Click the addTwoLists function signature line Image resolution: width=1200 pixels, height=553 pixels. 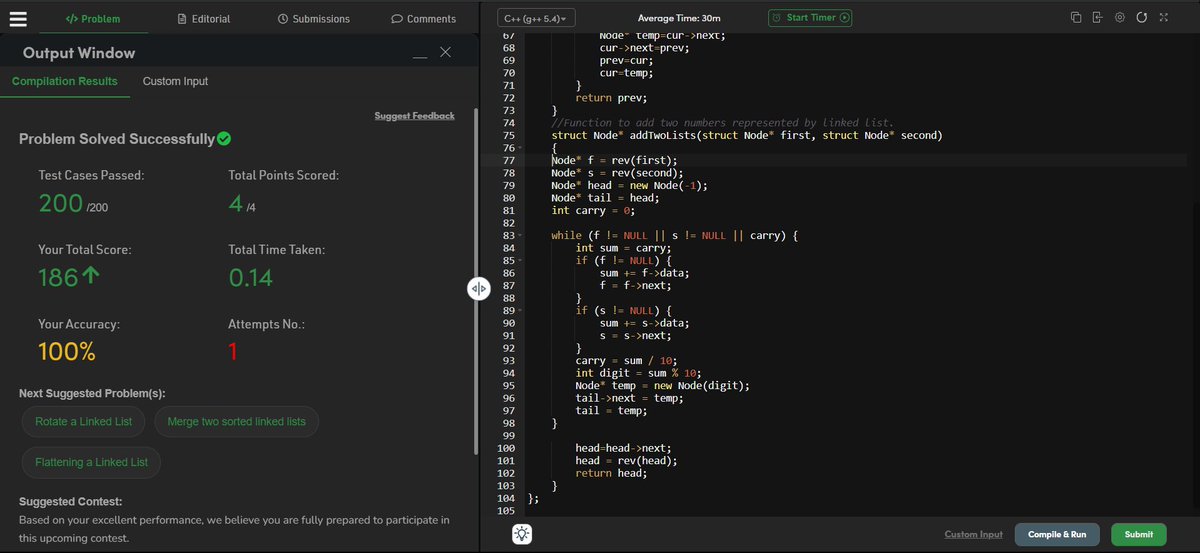pos(747,135)
